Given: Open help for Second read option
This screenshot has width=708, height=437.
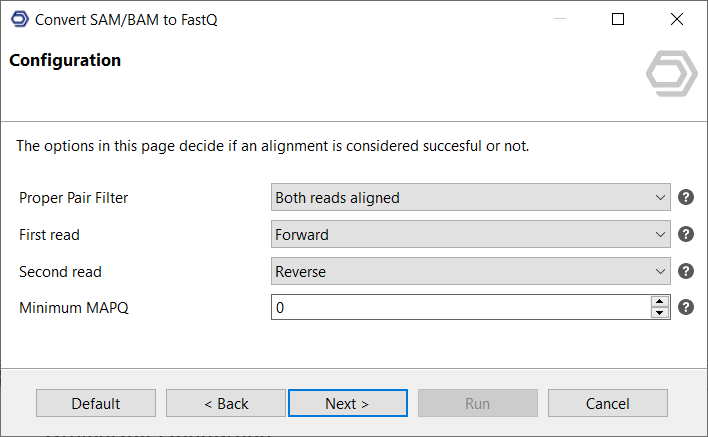Looking at the screenshot, I should pyautogui.click(x=686, y=271).
